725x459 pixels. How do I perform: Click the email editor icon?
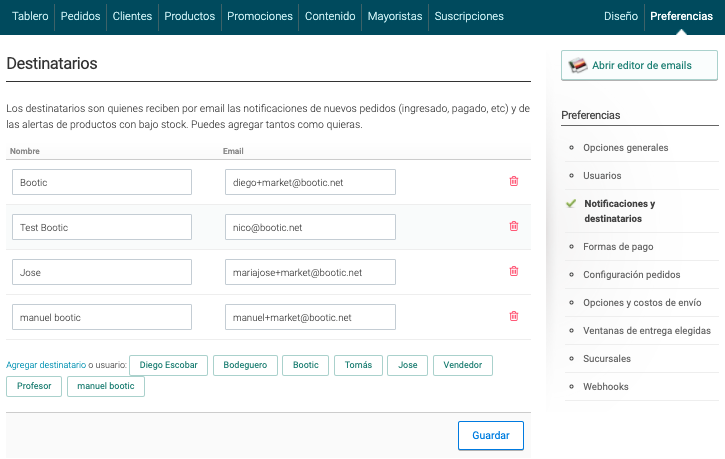click(x=578, y=65)
